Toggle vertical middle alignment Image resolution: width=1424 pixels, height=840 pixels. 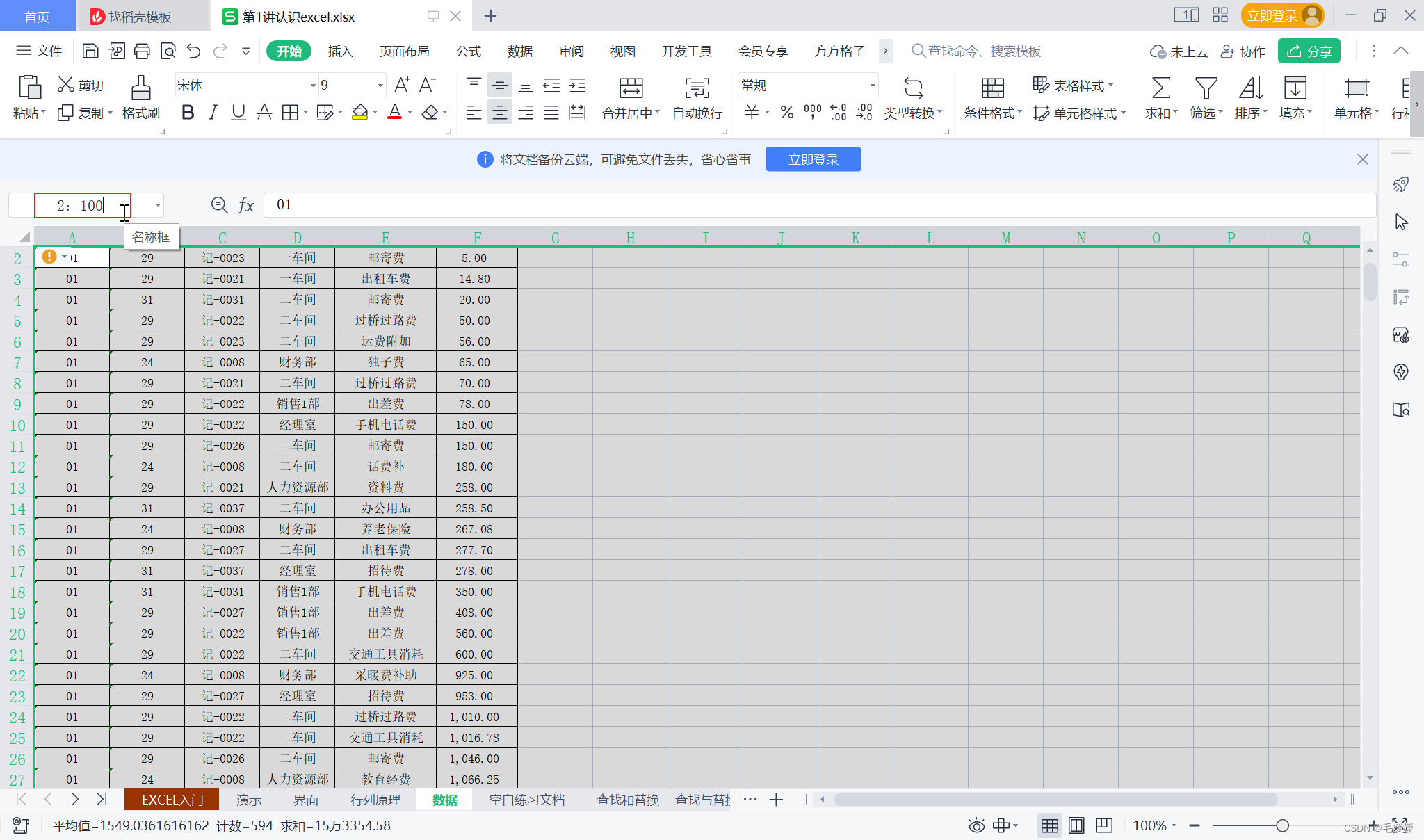[x=499, y=85]
